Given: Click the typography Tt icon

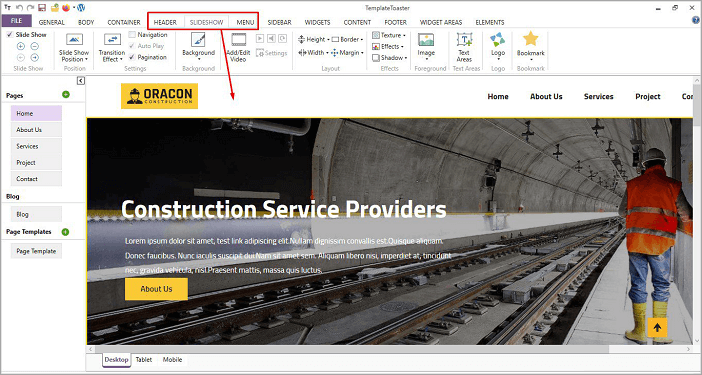Looking at the screenshot, I should (x=7, y=8).
